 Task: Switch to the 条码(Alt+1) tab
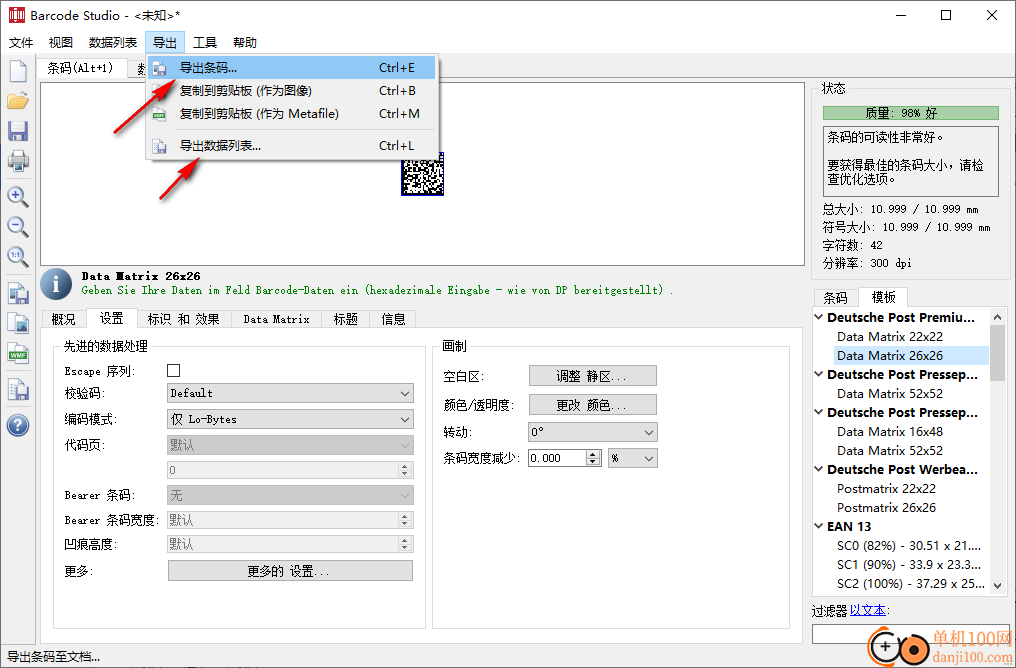[x=80, y=68]
